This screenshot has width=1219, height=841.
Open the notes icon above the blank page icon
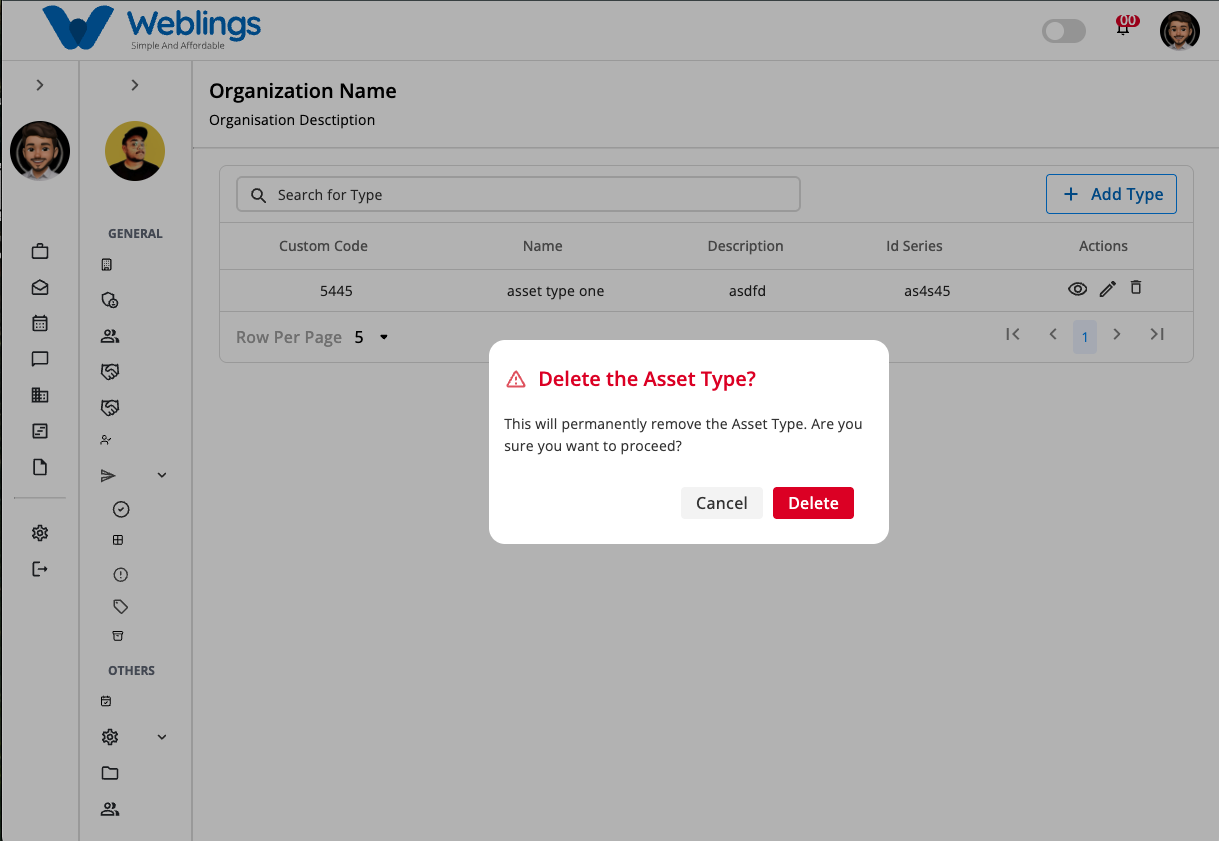click(40, 431)
